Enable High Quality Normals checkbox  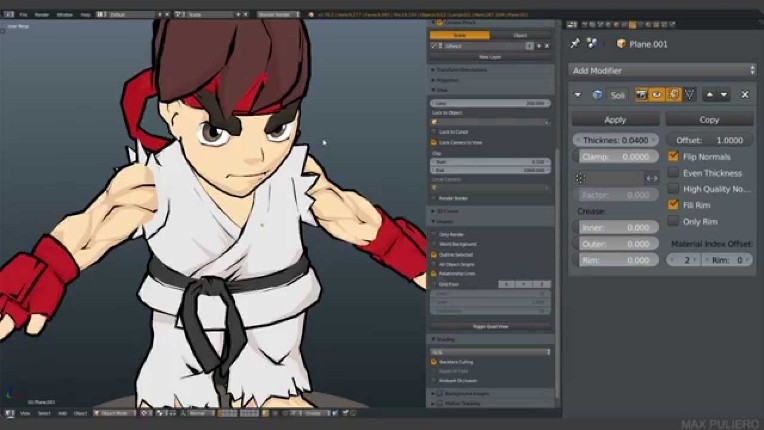[673, 188]
